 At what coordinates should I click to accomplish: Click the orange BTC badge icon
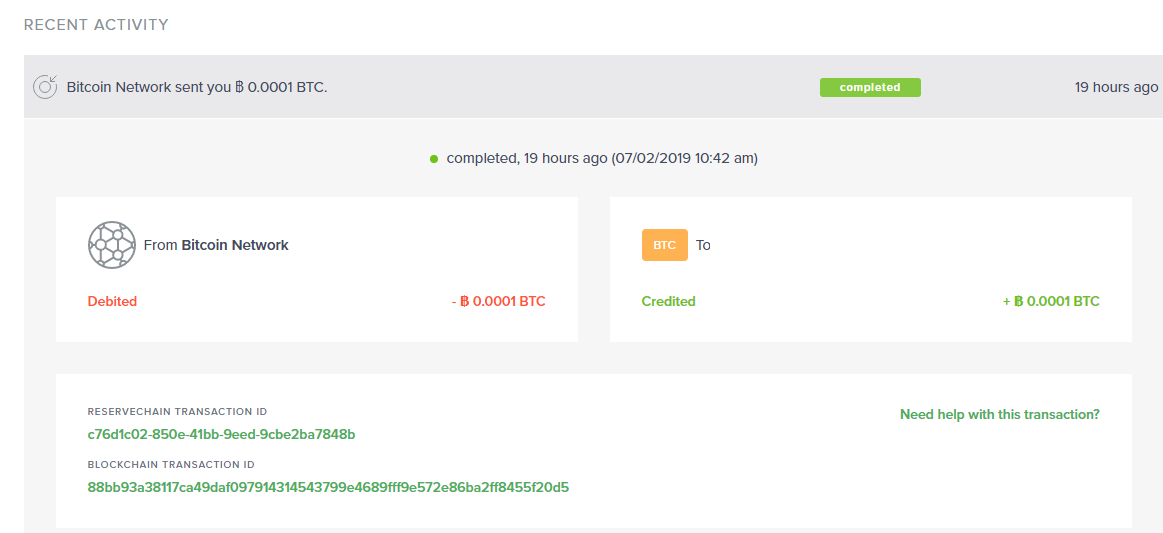click(x=665, y=245)
